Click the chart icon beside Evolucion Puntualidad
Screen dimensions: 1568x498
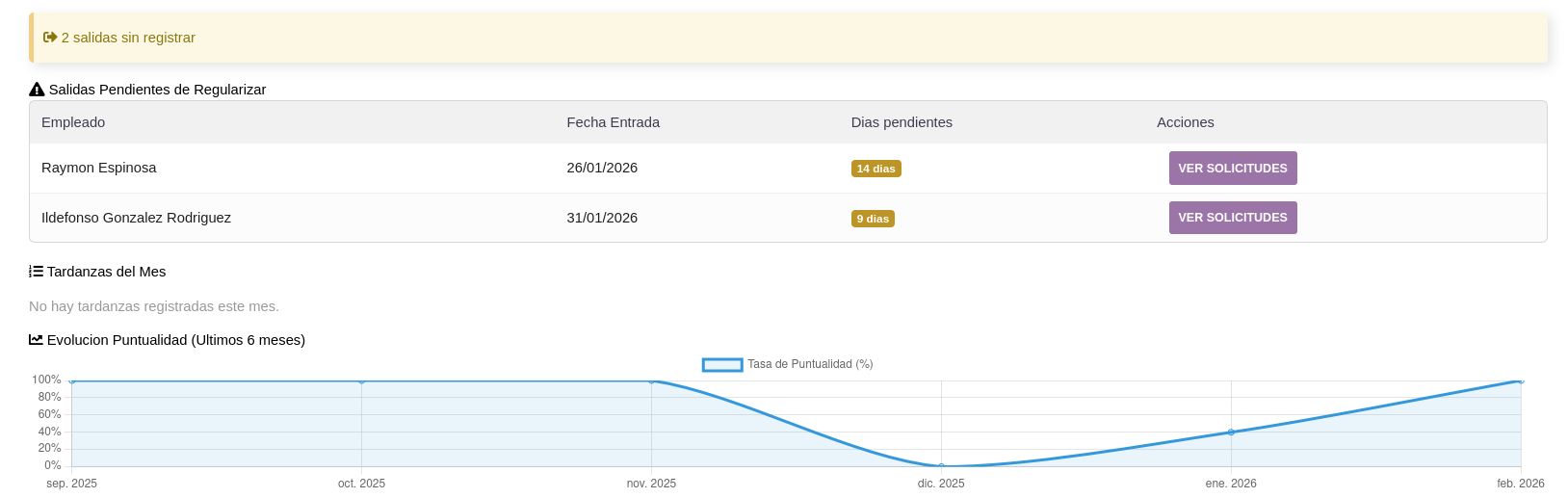click(36, 340)
